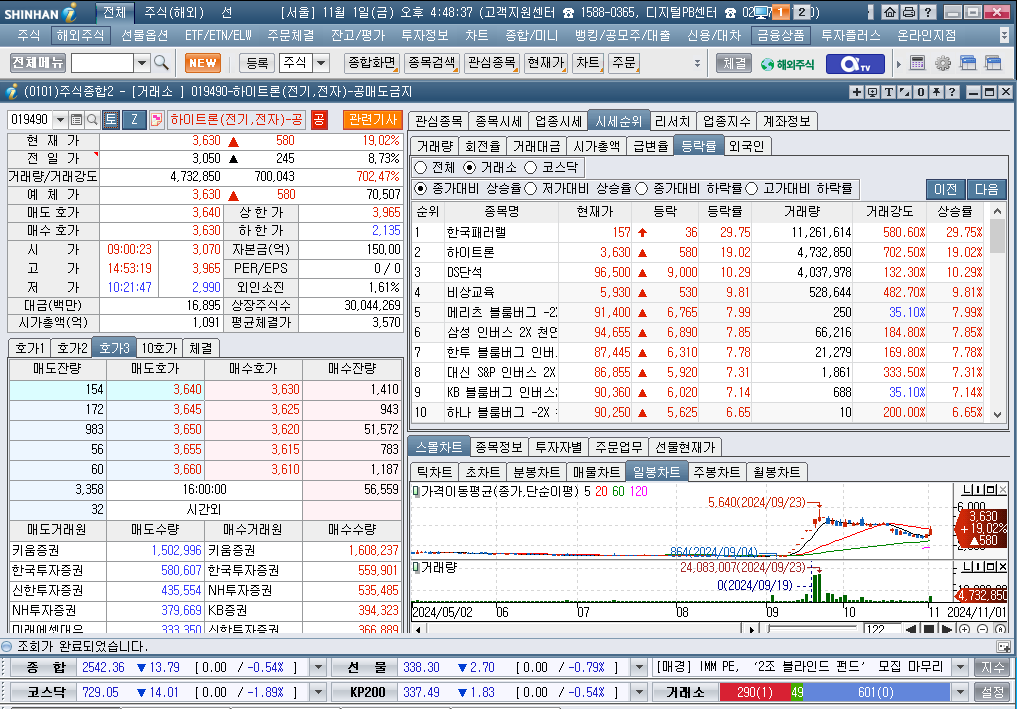Click the 관련기사 orange button

coord(372,119)
